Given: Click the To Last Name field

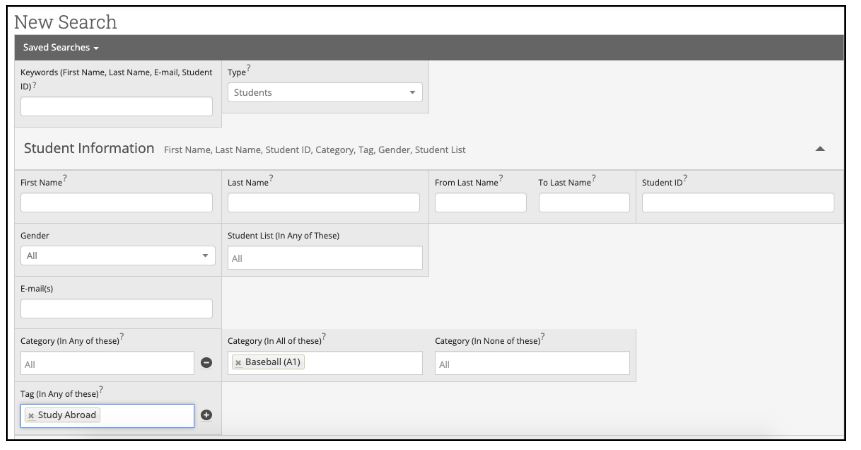Looking at the screenshot, I should [584, 202].
